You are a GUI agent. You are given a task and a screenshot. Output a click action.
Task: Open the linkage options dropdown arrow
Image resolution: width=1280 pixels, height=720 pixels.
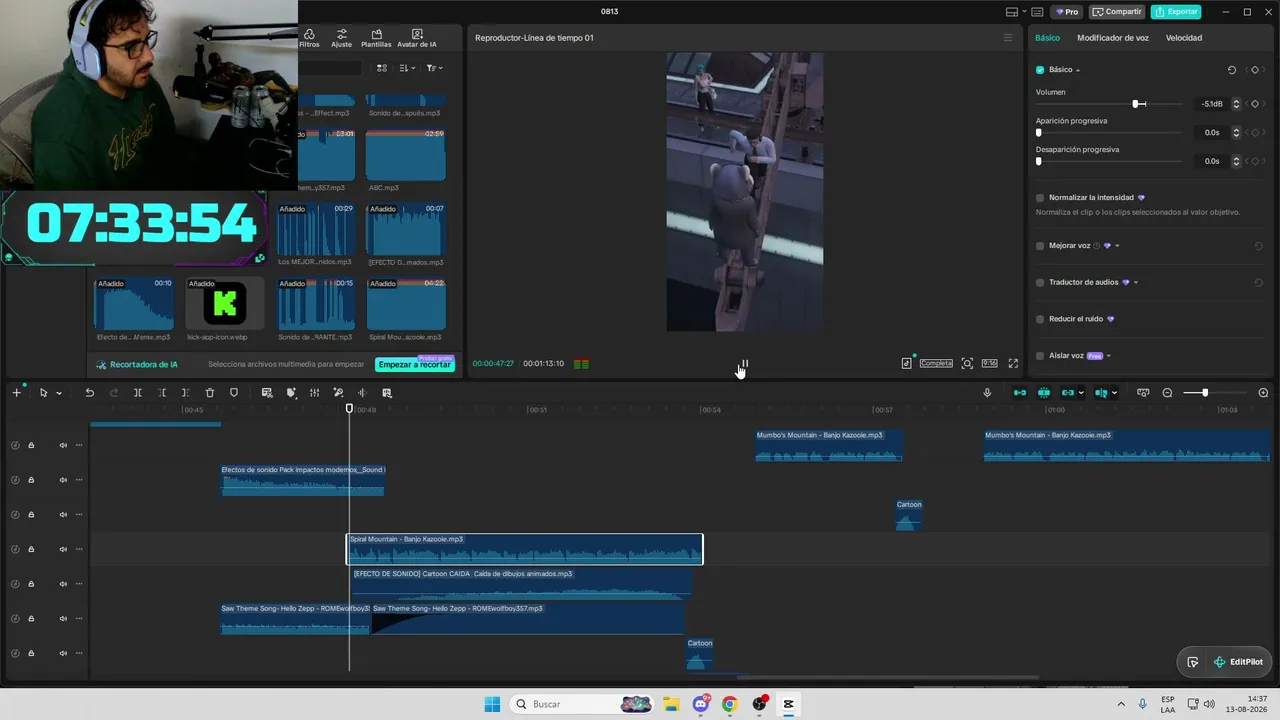pyautogui.click(x=1081, y=393)
